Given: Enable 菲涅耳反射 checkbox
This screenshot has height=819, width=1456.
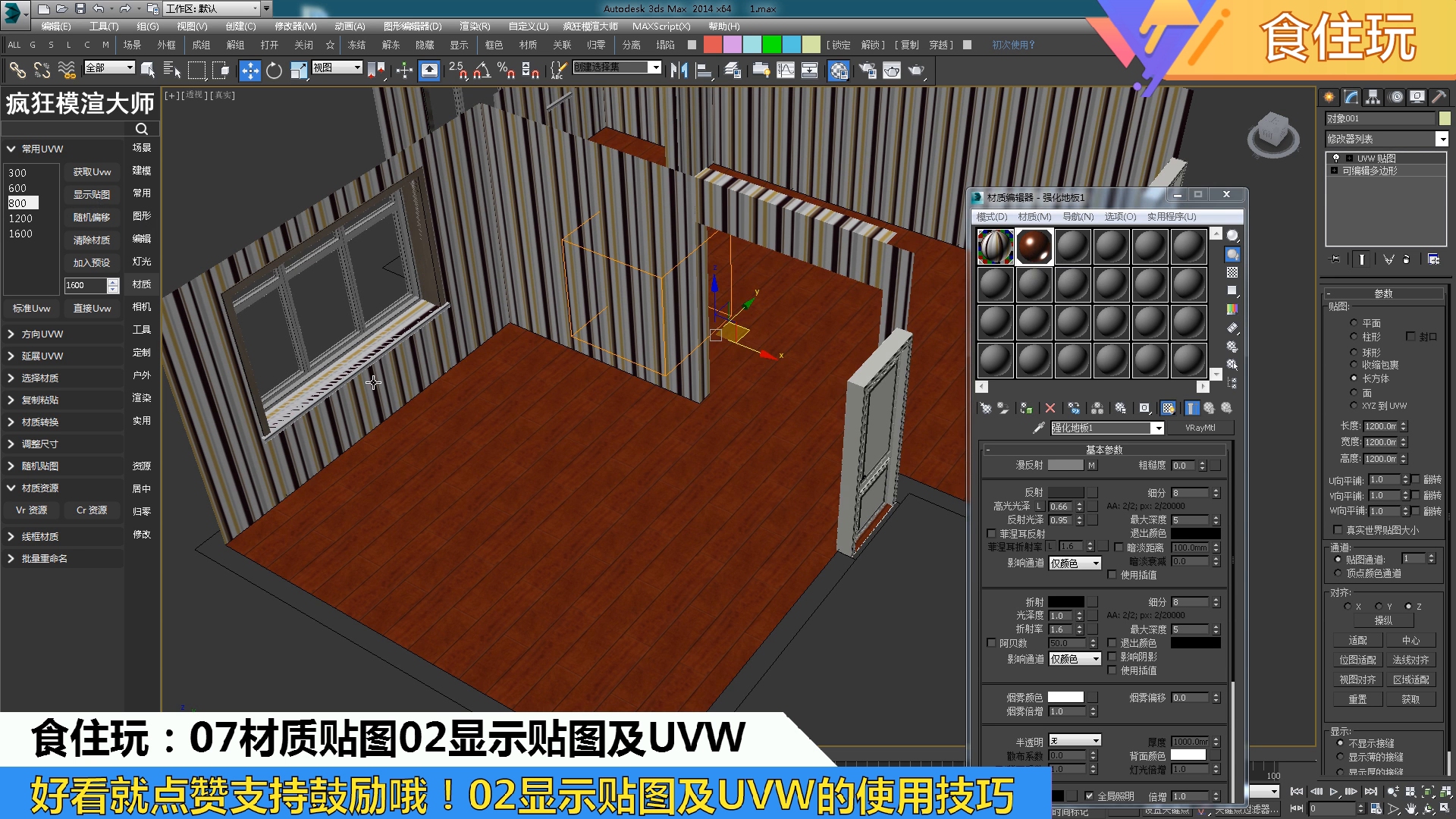Looking at the screenshot, I should click(991, 534).
